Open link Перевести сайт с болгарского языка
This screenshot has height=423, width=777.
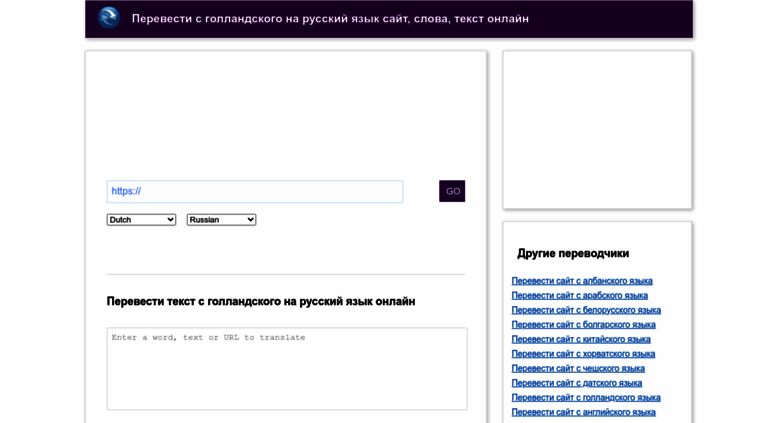tap(583, 325)
